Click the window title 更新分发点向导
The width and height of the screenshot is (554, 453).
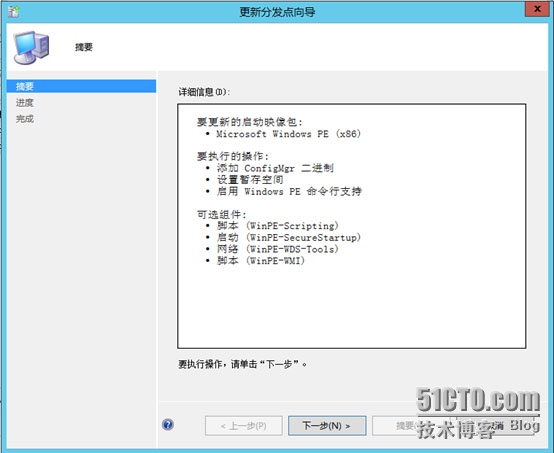pos(277,12)
